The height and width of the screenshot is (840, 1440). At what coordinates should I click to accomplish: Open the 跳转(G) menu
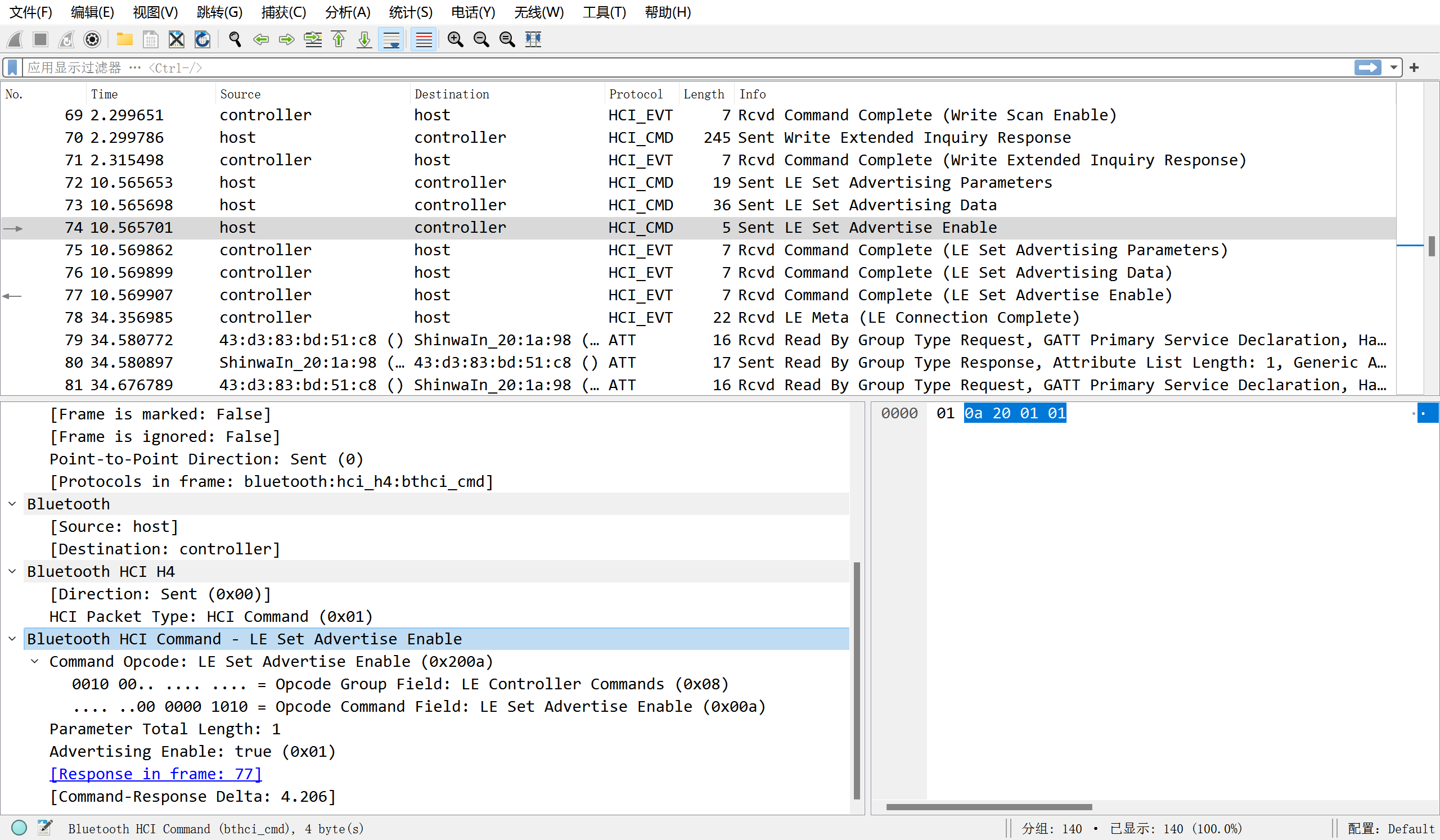[219, 12]
